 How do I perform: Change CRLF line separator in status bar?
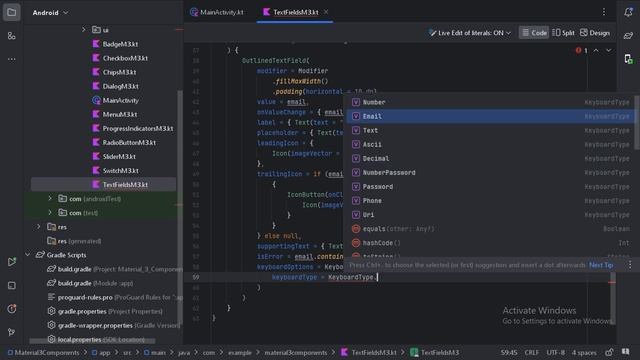[531, 352]
